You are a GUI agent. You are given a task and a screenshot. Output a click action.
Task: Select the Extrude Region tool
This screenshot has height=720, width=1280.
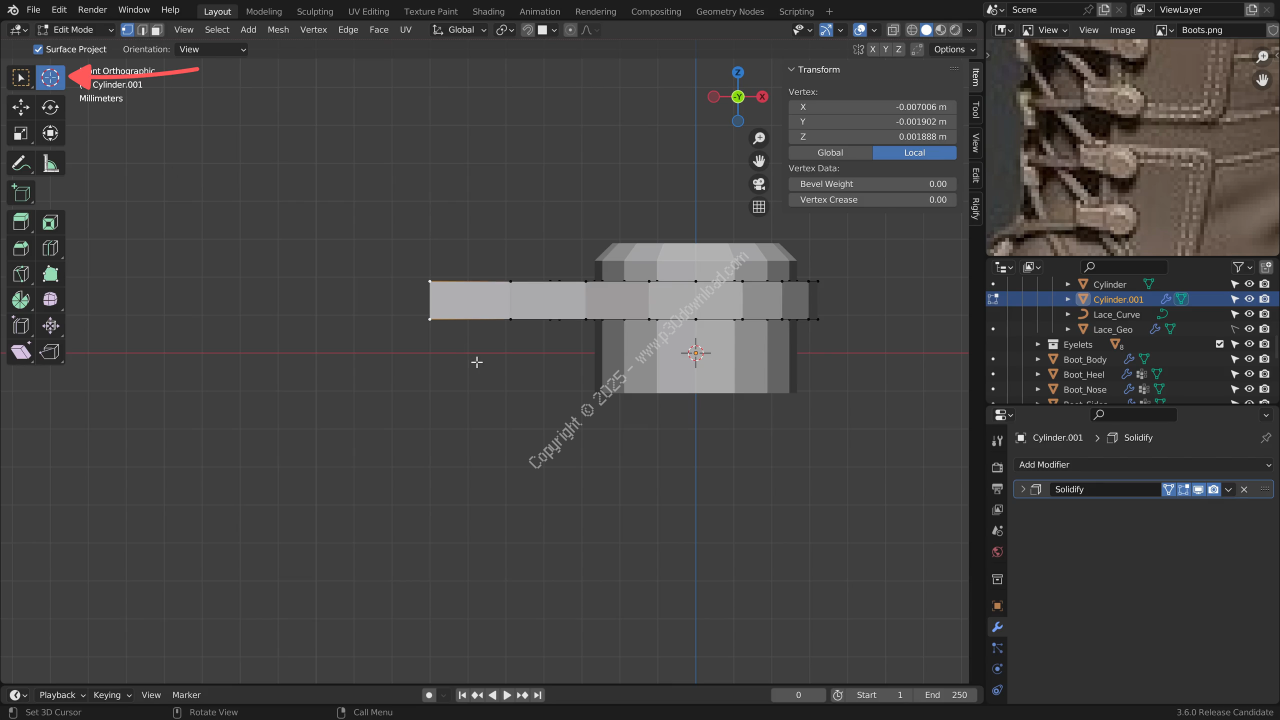pyautogui.click(x=21, y=222)
